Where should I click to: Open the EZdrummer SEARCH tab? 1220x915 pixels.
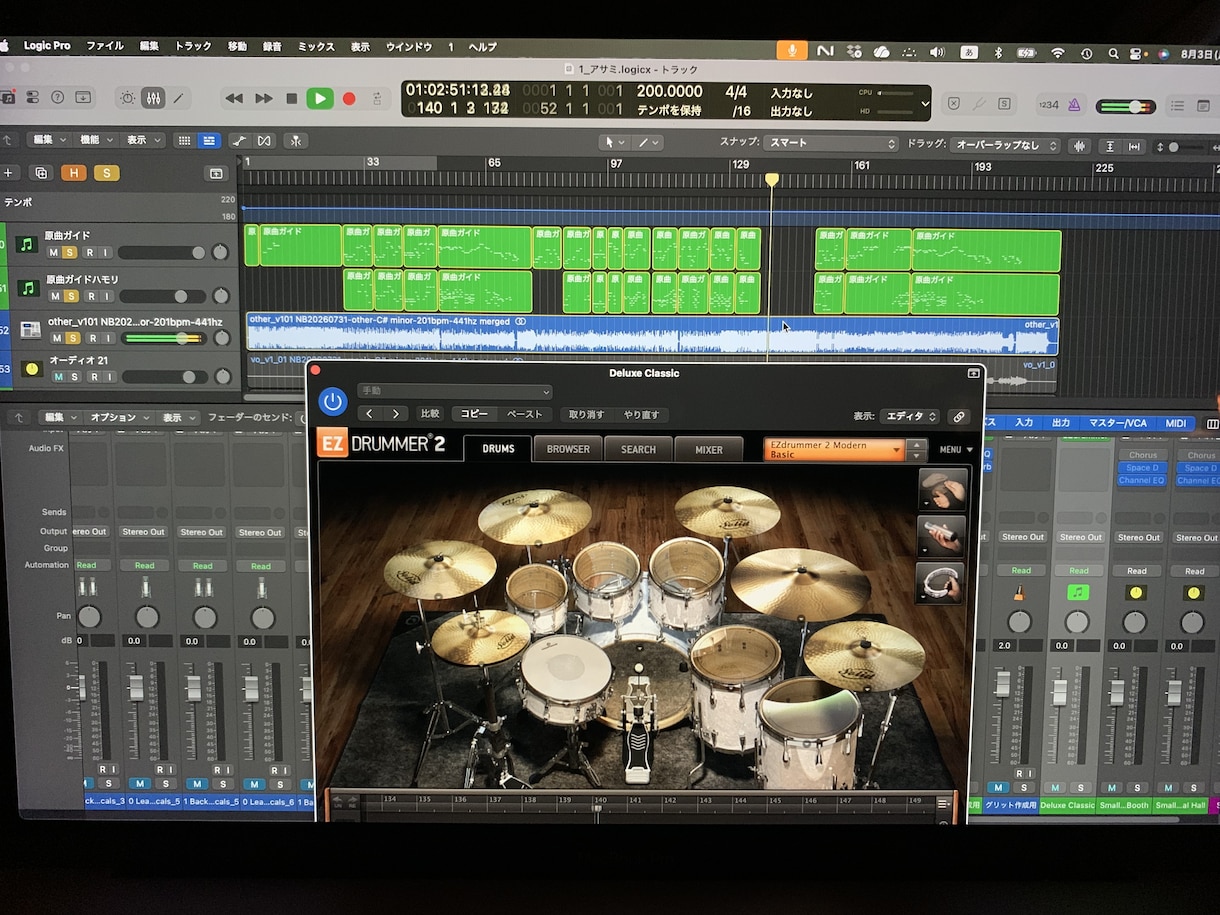pos(638,449)
